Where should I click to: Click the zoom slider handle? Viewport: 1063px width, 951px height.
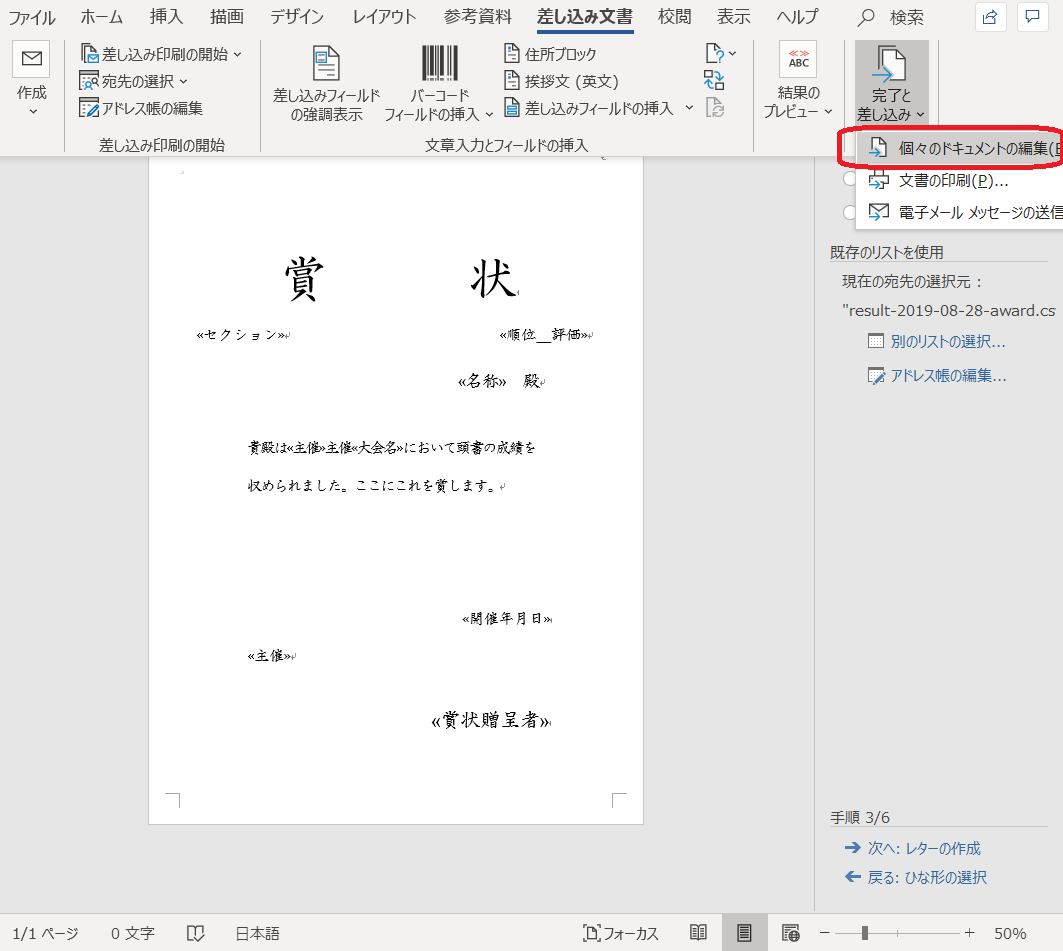(864, 933)
